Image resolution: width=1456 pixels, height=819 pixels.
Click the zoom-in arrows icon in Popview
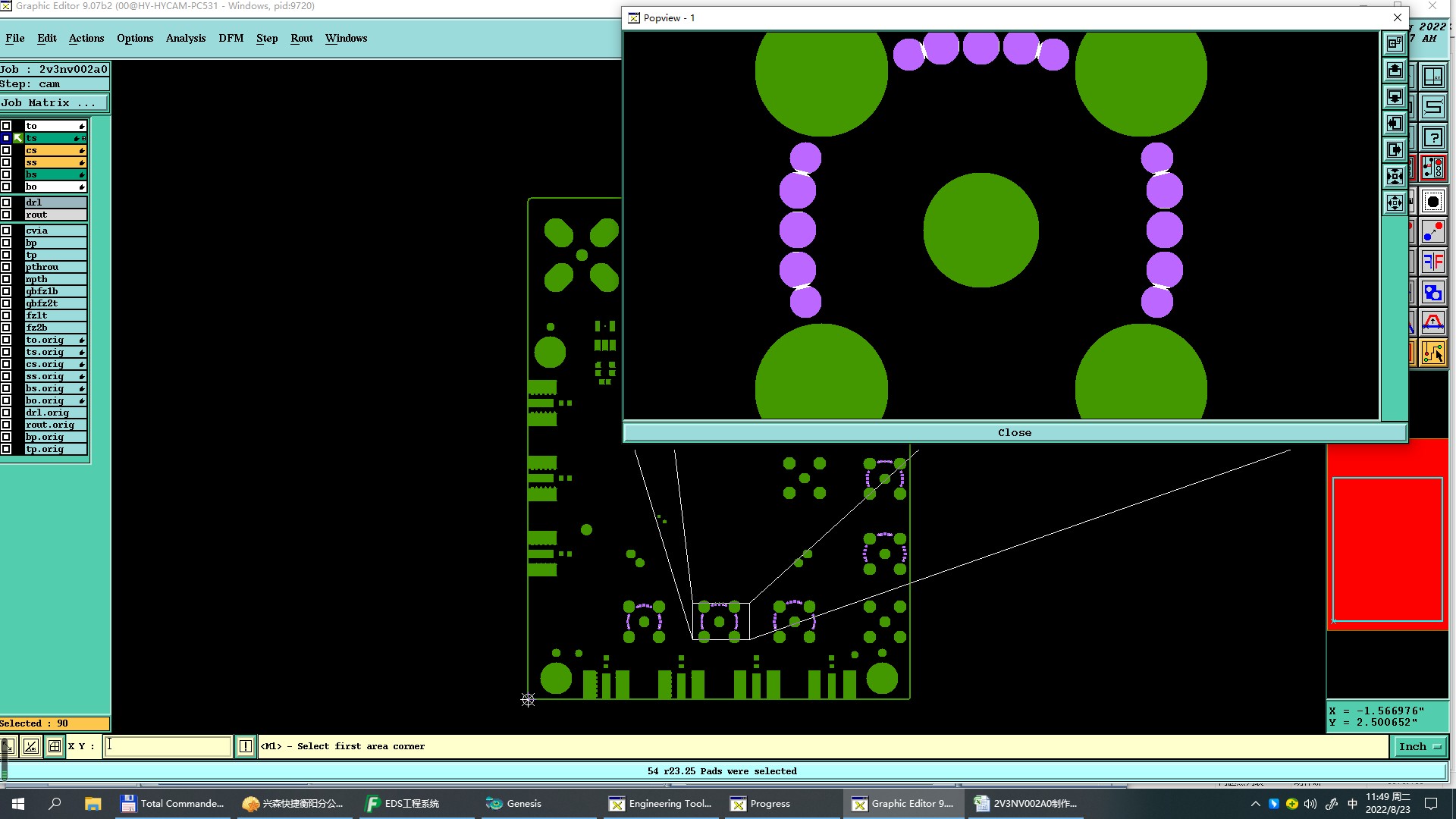(1395, 177)
